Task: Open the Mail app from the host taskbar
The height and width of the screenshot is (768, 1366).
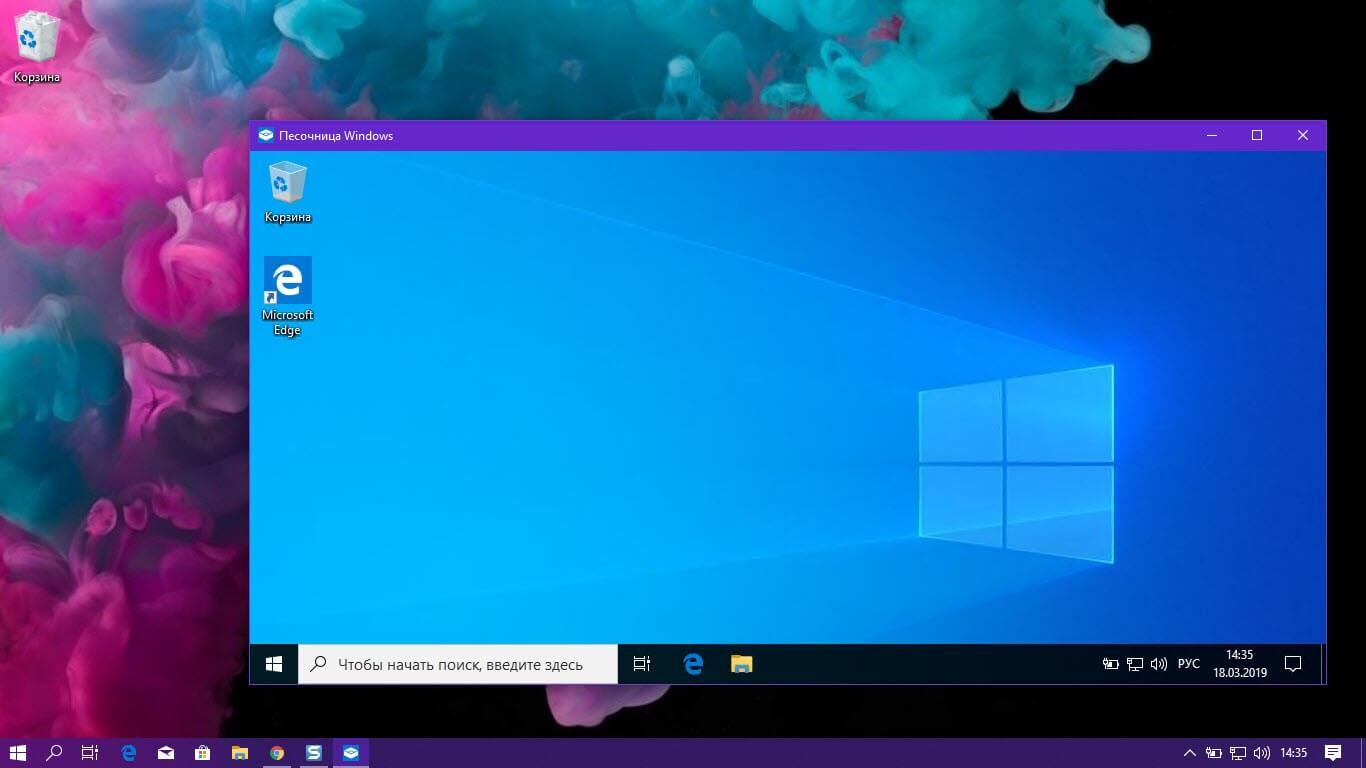Action: coord(166,753)
